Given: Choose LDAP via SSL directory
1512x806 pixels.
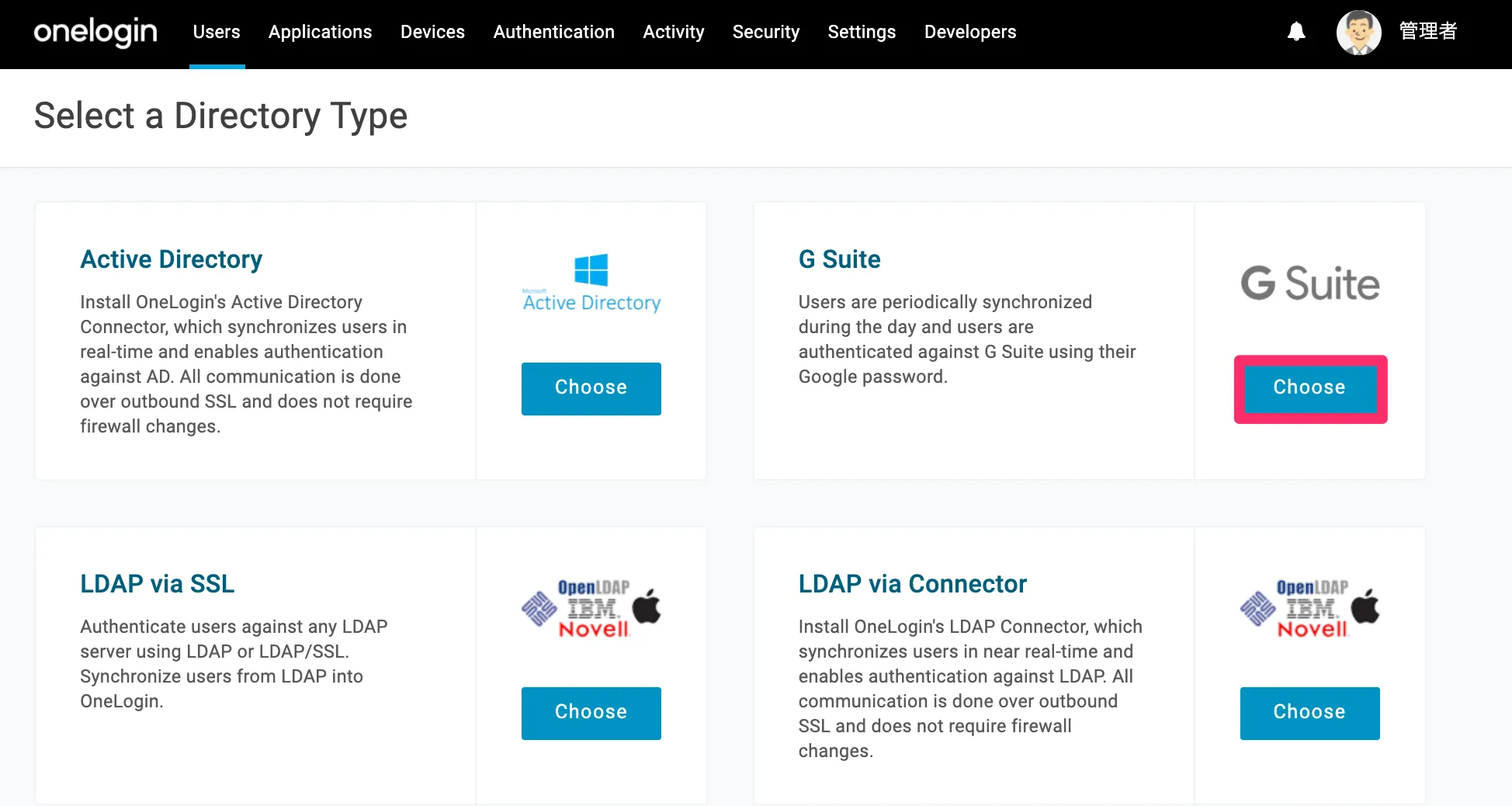Looking at the screenshot, I should click(x=591, y=713).
